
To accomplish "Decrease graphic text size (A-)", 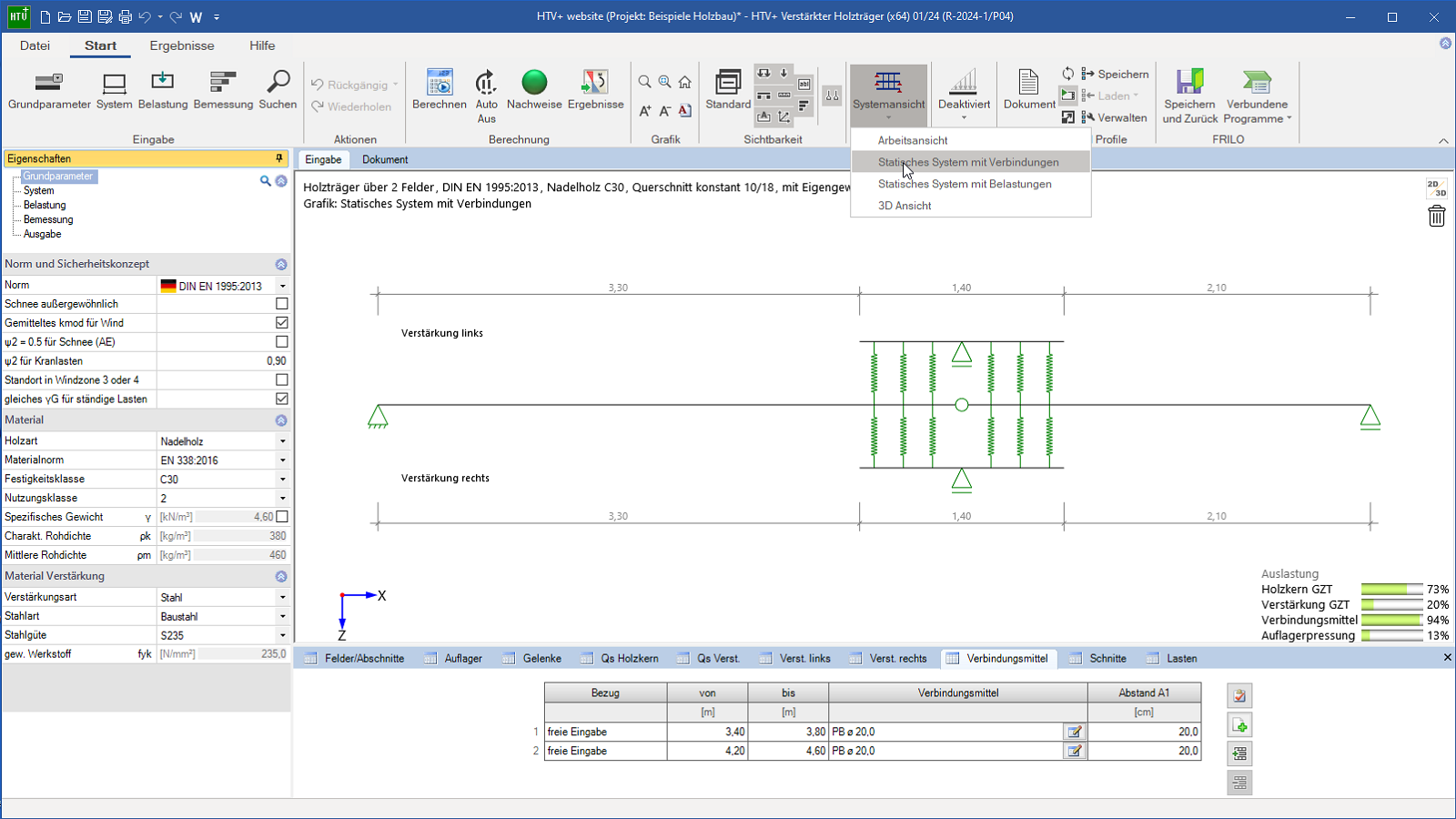I will pyautogui.click(x=664, y=111).
